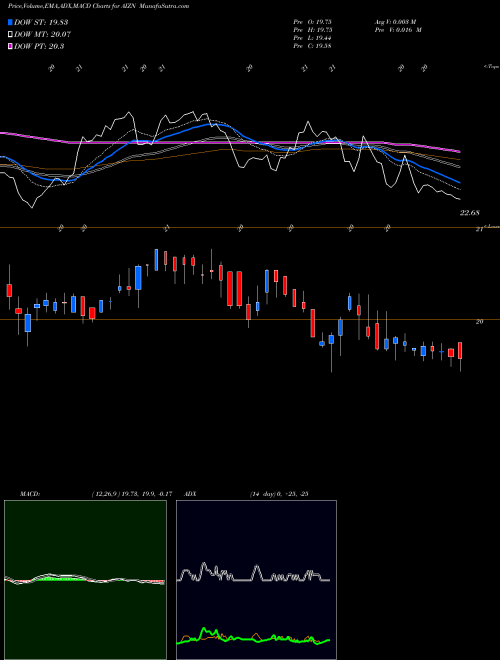Click the ADX values '(14 day) 0, +25, -25'
This screenshot has width=500, height=660.
pyautogui.click(x=279, y=494)
